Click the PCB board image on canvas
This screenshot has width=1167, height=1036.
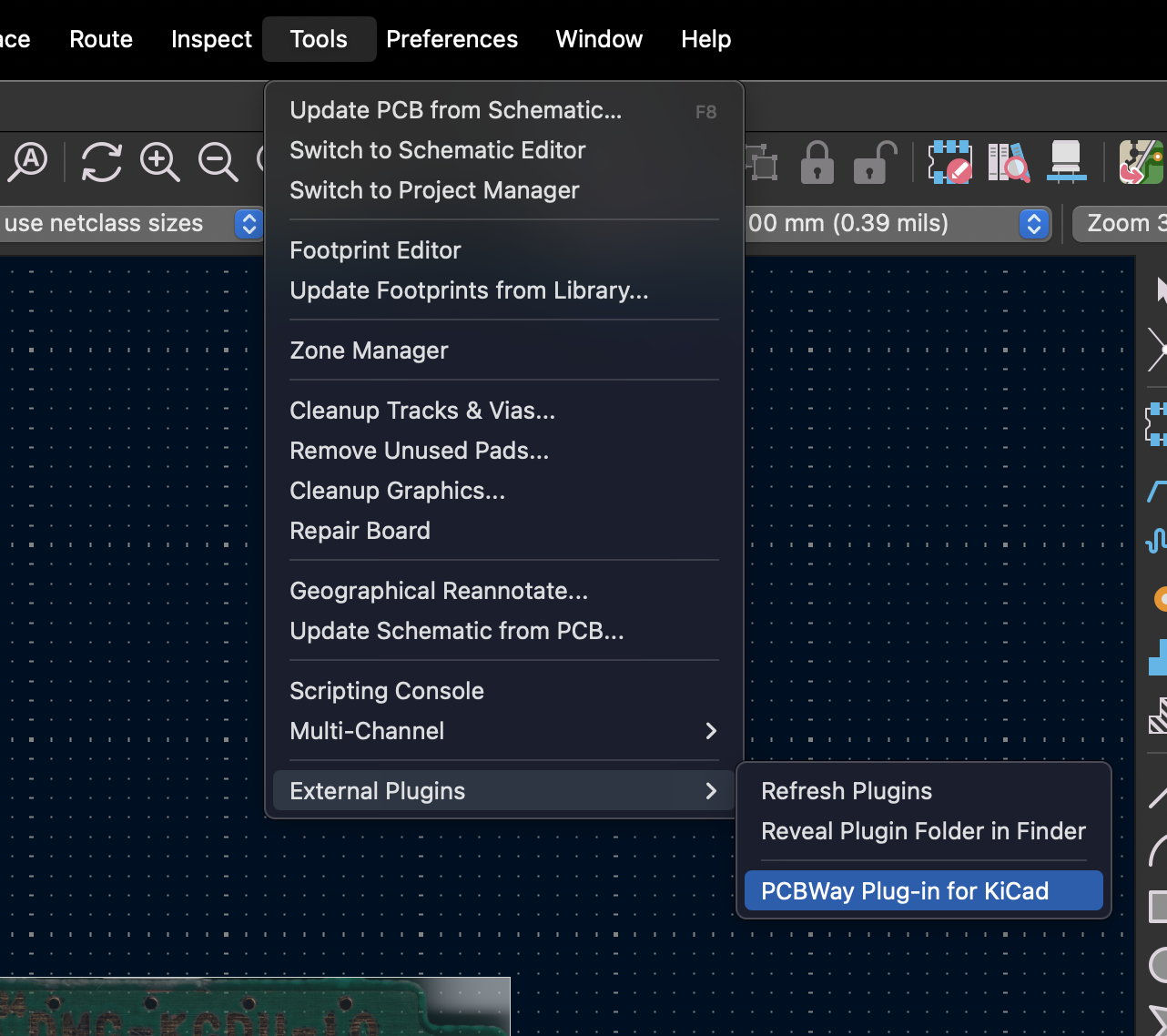255,1009
